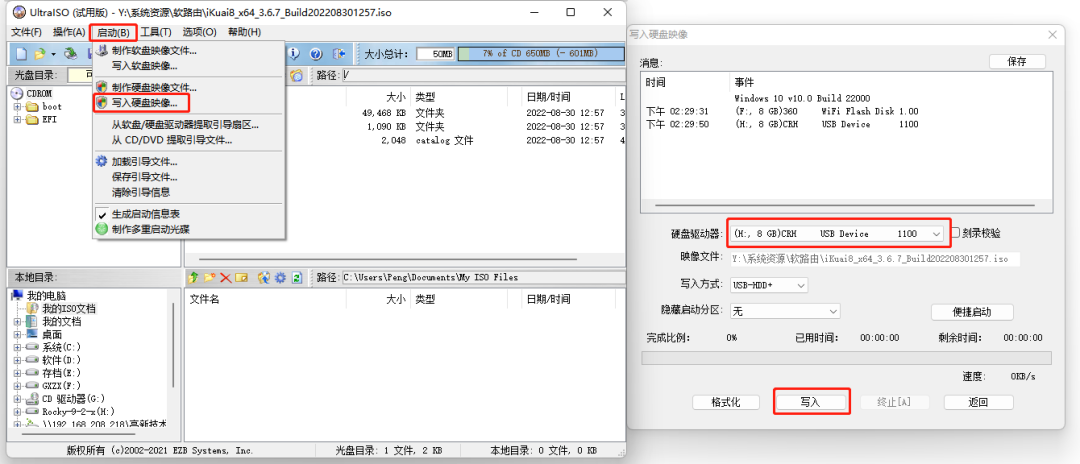Click the Open file folder toolbar icon
Image resolution: width=1080 pixels, height=464 pixels.
(39, 54)
